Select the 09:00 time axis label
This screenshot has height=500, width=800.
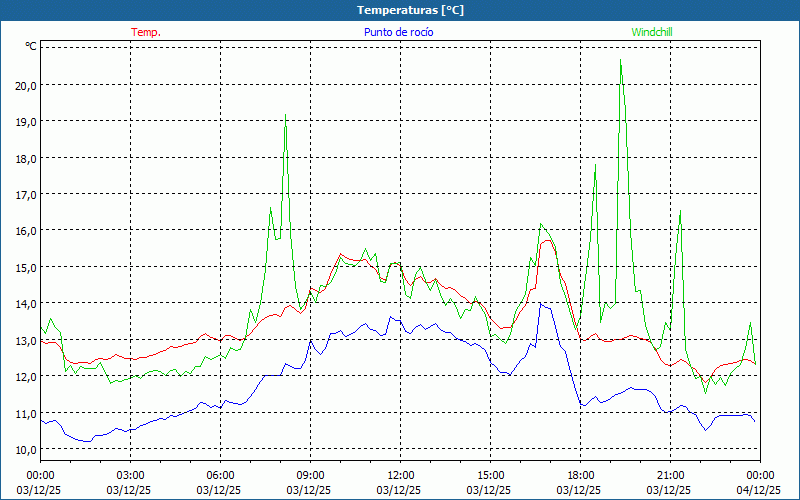click(310, 474)
